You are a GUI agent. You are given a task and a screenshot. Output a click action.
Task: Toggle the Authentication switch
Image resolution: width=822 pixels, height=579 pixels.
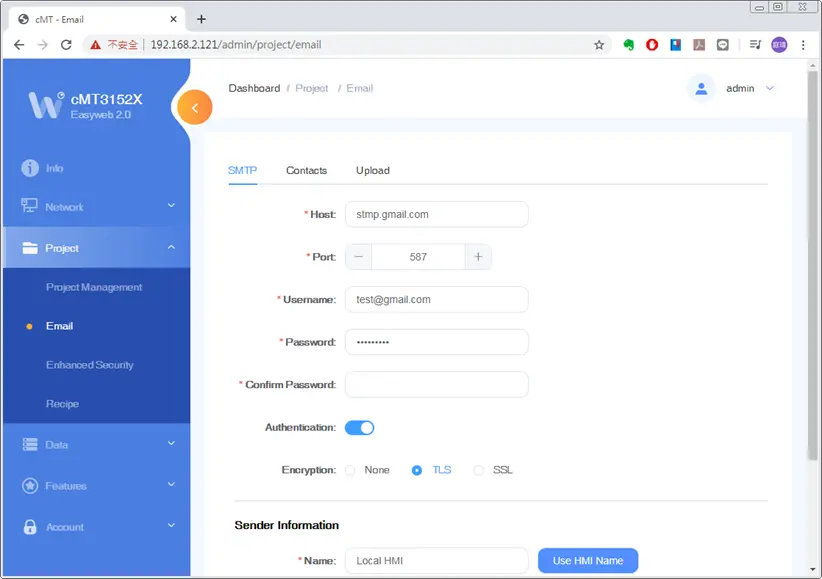(360, 428)
